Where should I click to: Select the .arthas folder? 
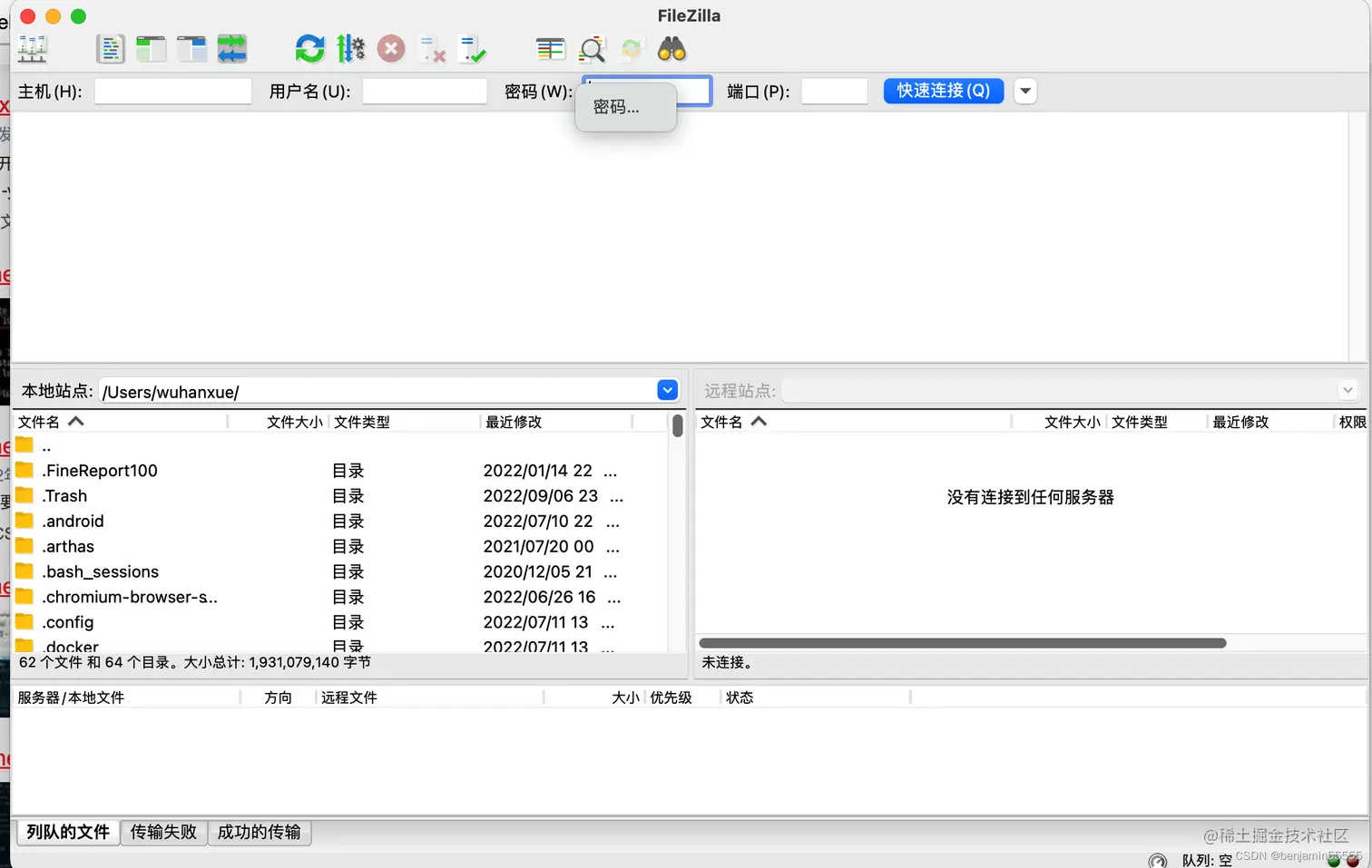[x=340, y=547]
